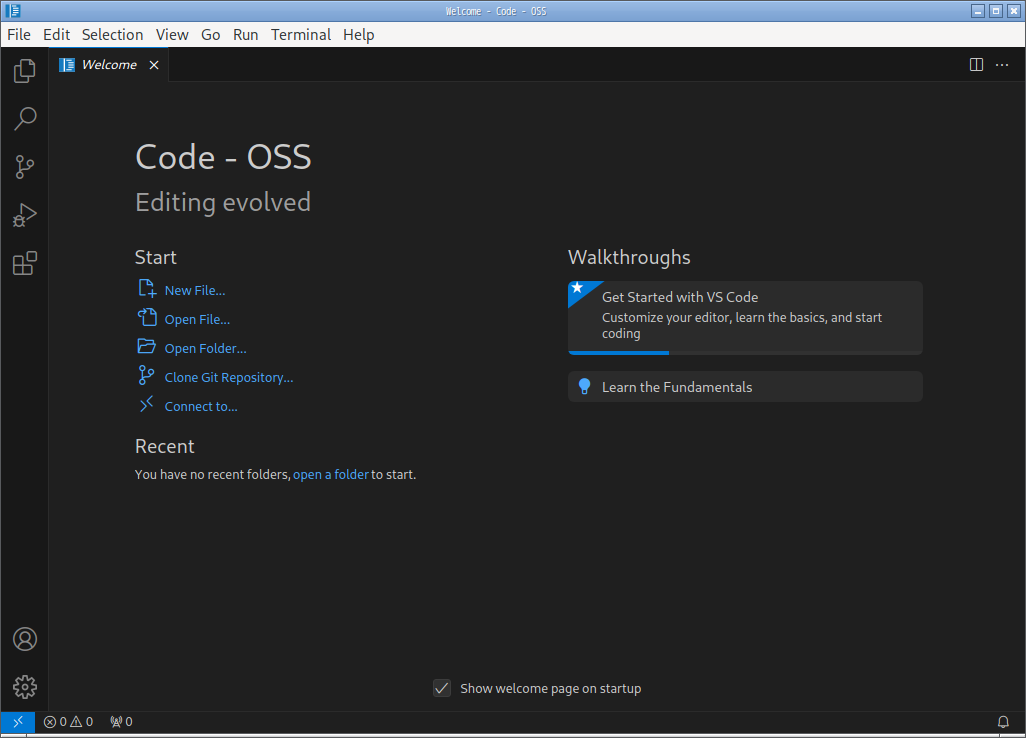Click Clone Git Repository... link
This screenshot has width=1026, height=738.
click(229, 378)
